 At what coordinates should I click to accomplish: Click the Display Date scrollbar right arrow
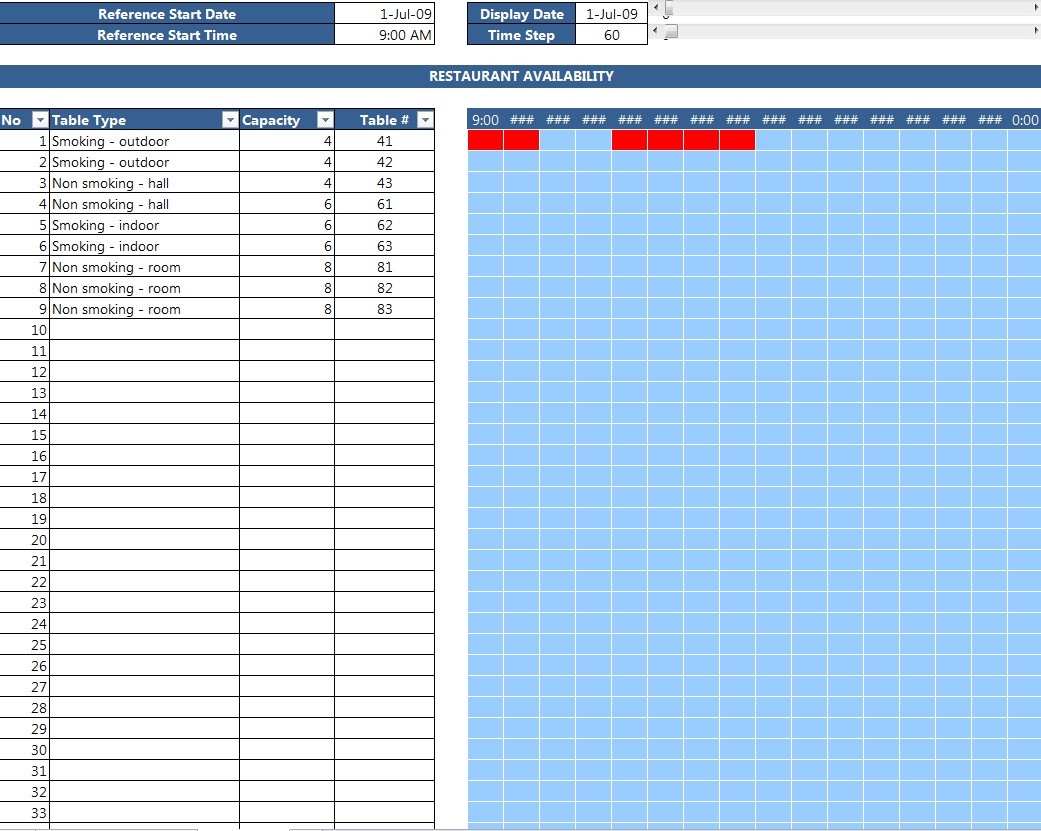point(1036,9)
